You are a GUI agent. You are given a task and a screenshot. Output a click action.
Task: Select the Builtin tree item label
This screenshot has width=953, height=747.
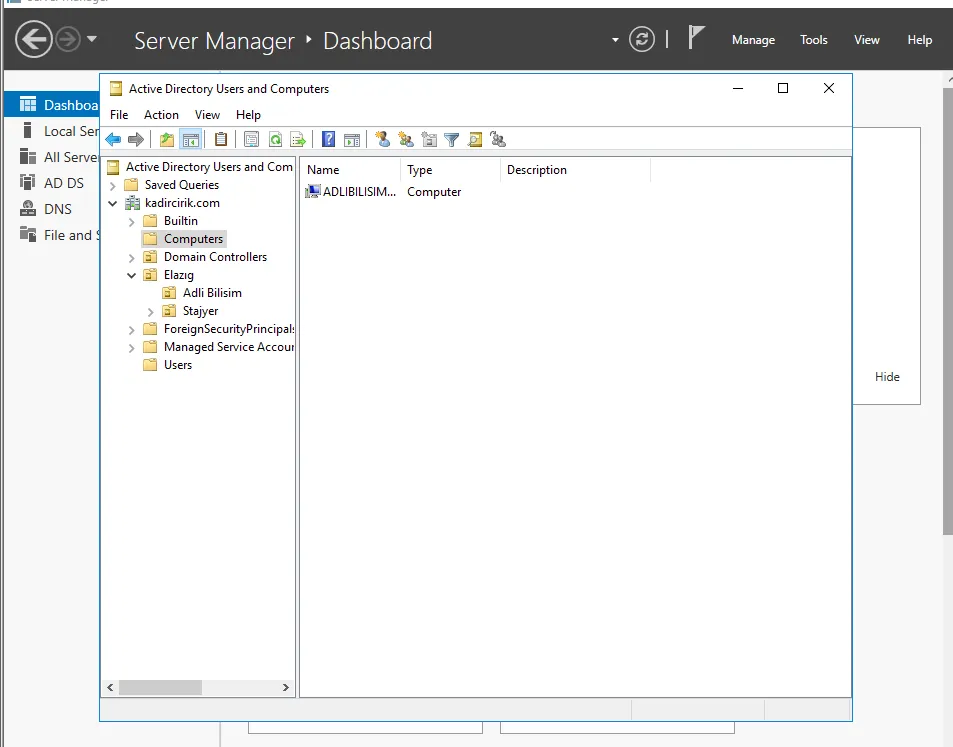tap(181, 221)
